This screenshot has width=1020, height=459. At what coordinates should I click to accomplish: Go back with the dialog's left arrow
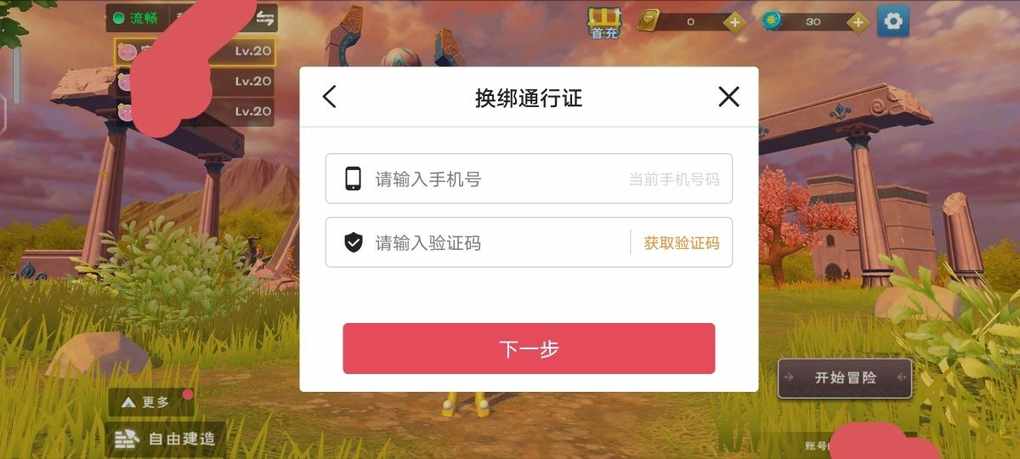click(x=329, y=97)
